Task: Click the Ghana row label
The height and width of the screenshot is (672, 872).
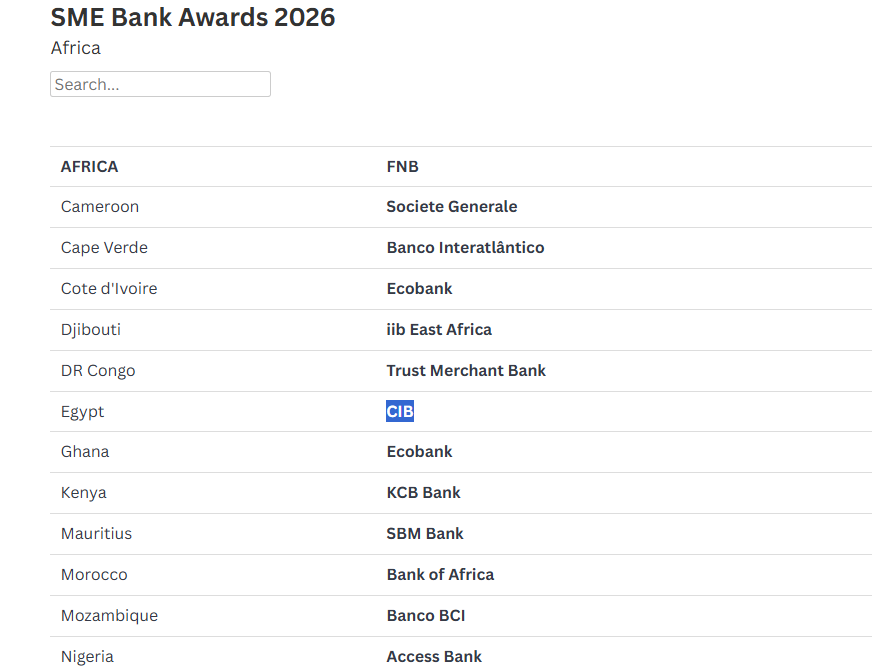Action: tap(85, 452)
